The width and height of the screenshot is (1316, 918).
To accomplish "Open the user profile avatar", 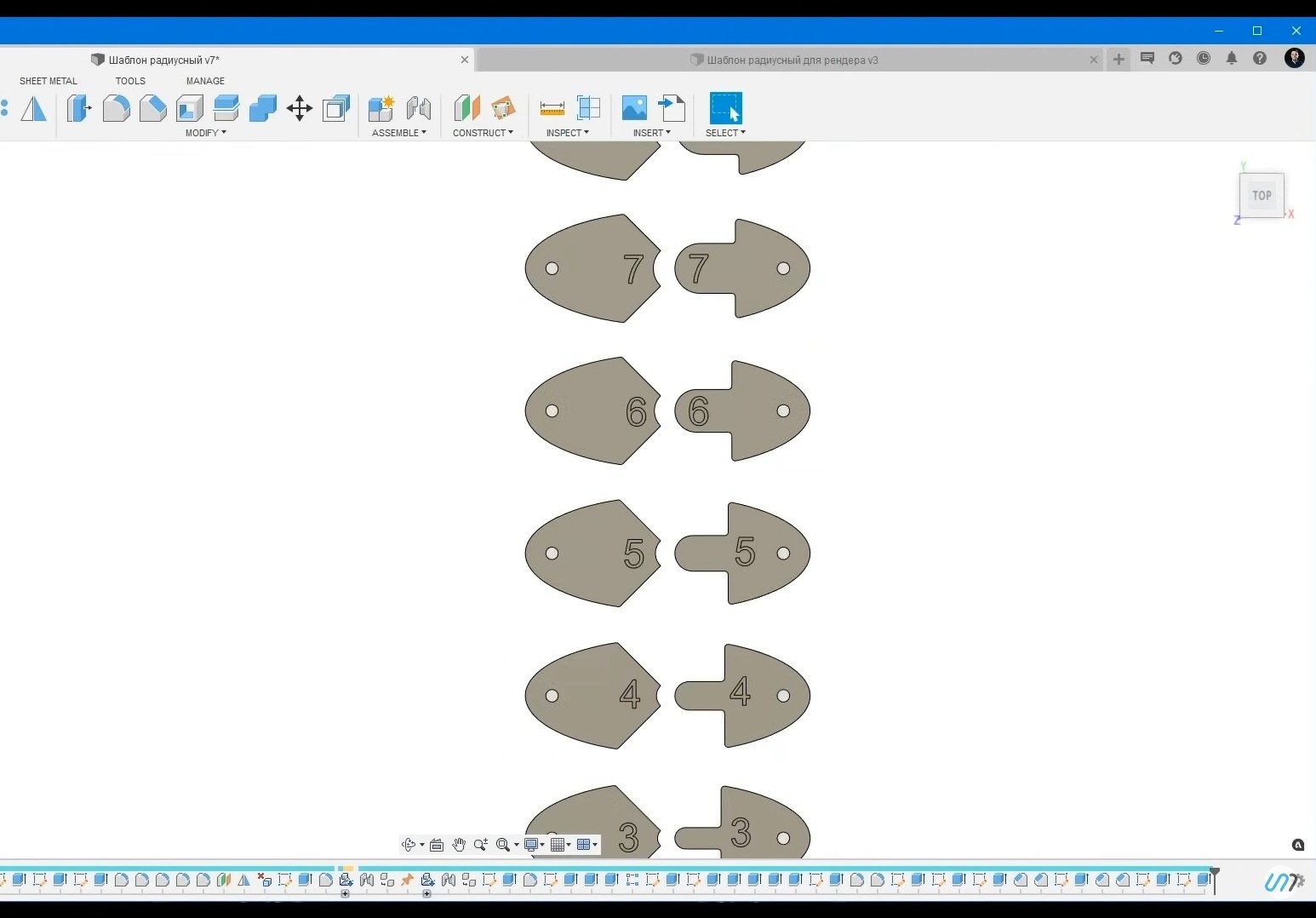I will [x=1295, y=58].
